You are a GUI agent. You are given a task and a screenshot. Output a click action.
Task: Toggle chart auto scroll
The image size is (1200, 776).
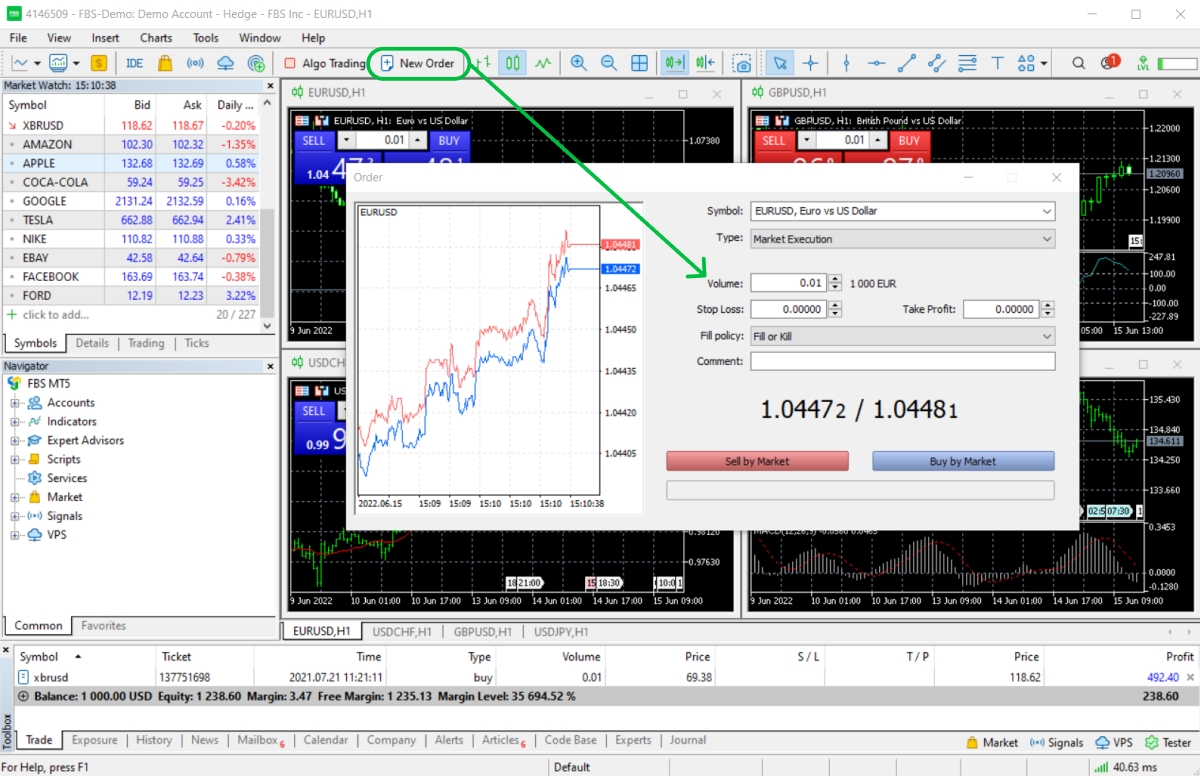click(675, 63)
